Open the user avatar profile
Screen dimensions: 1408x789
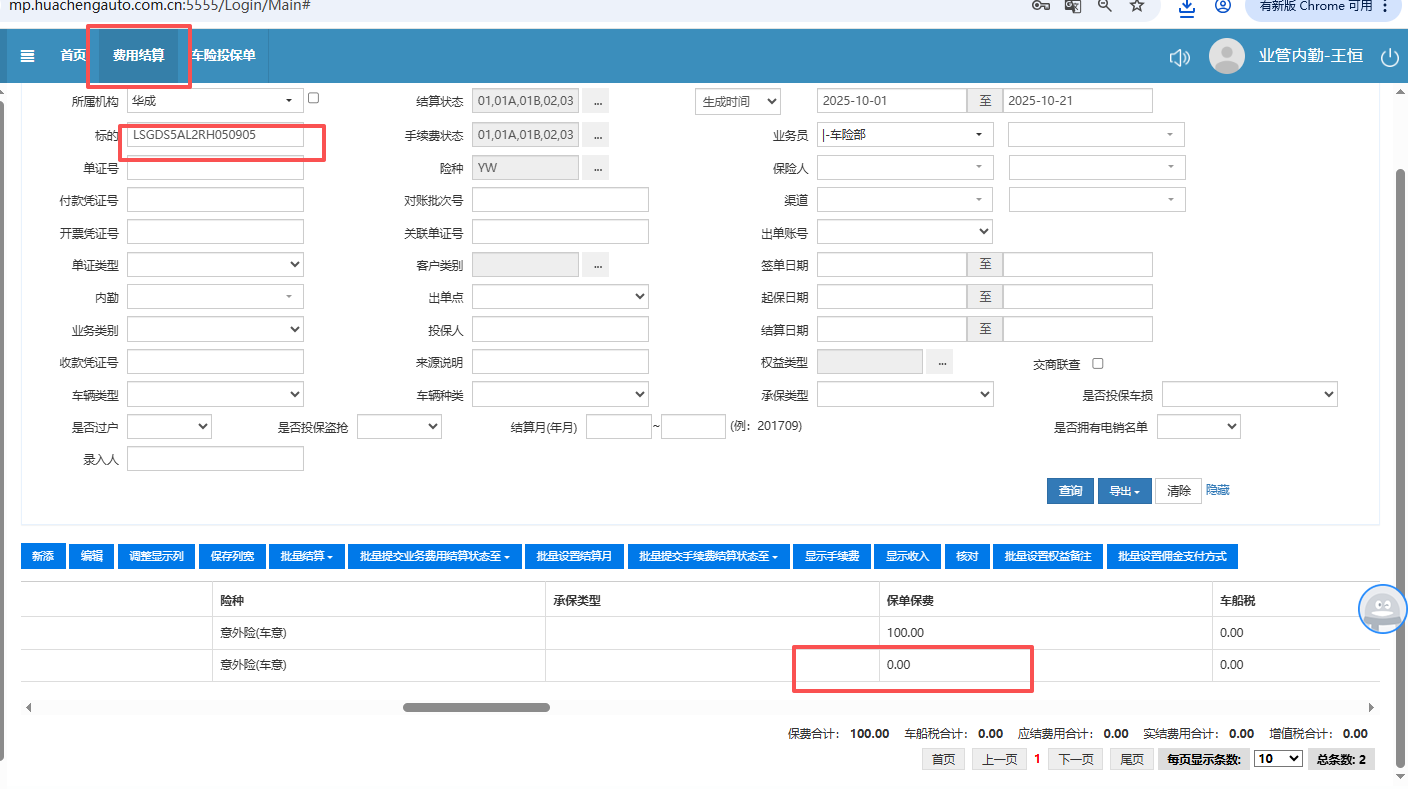pos(1227,56)
